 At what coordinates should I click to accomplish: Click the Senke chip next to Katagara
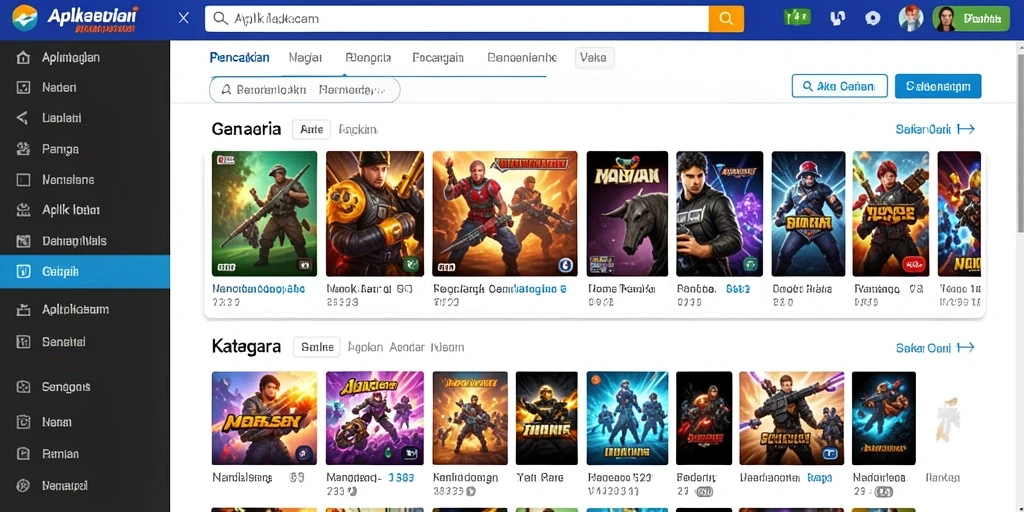click(317, 347)
